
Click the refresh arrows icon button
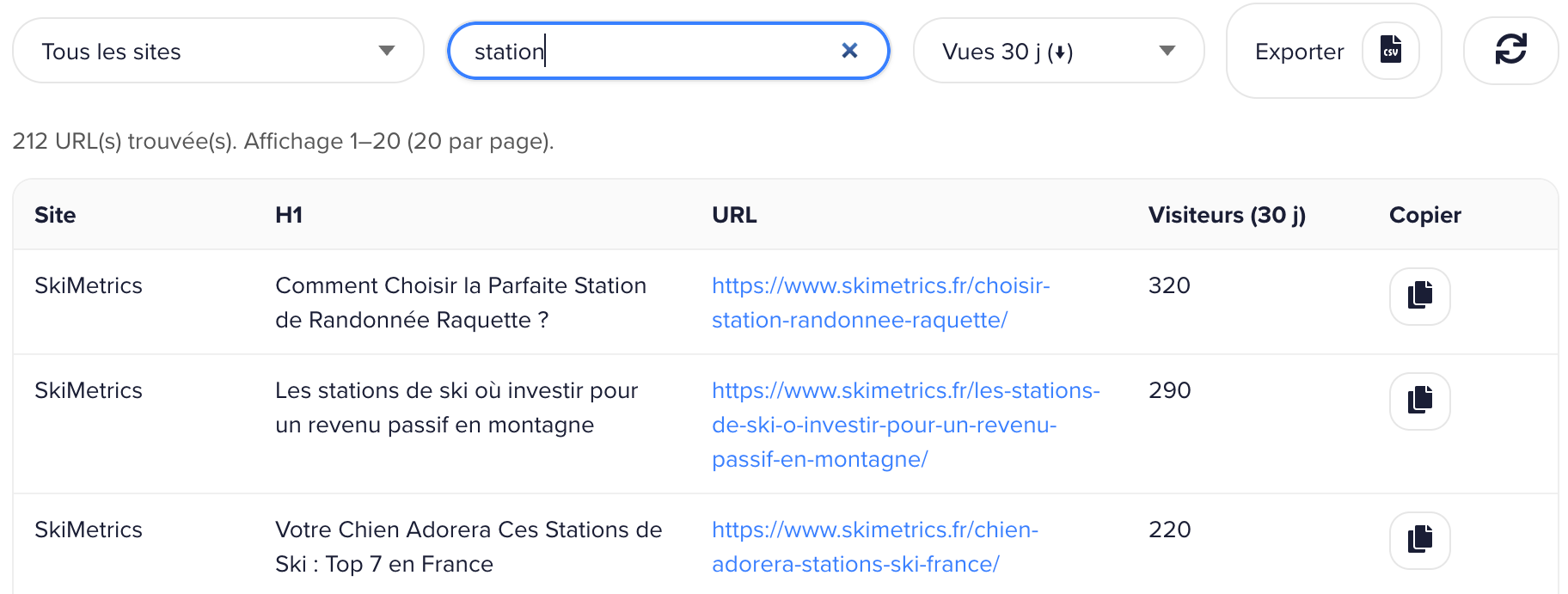(1510, 50)
